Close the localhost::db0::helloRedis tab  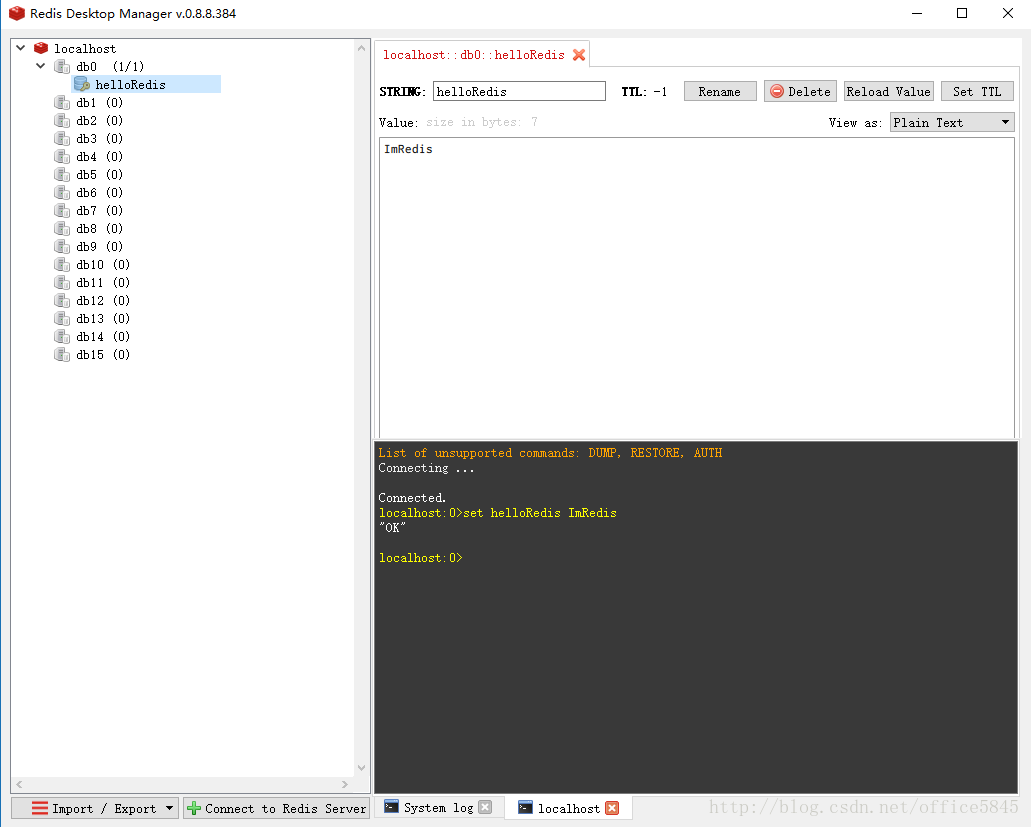click(x=579, y=55)
